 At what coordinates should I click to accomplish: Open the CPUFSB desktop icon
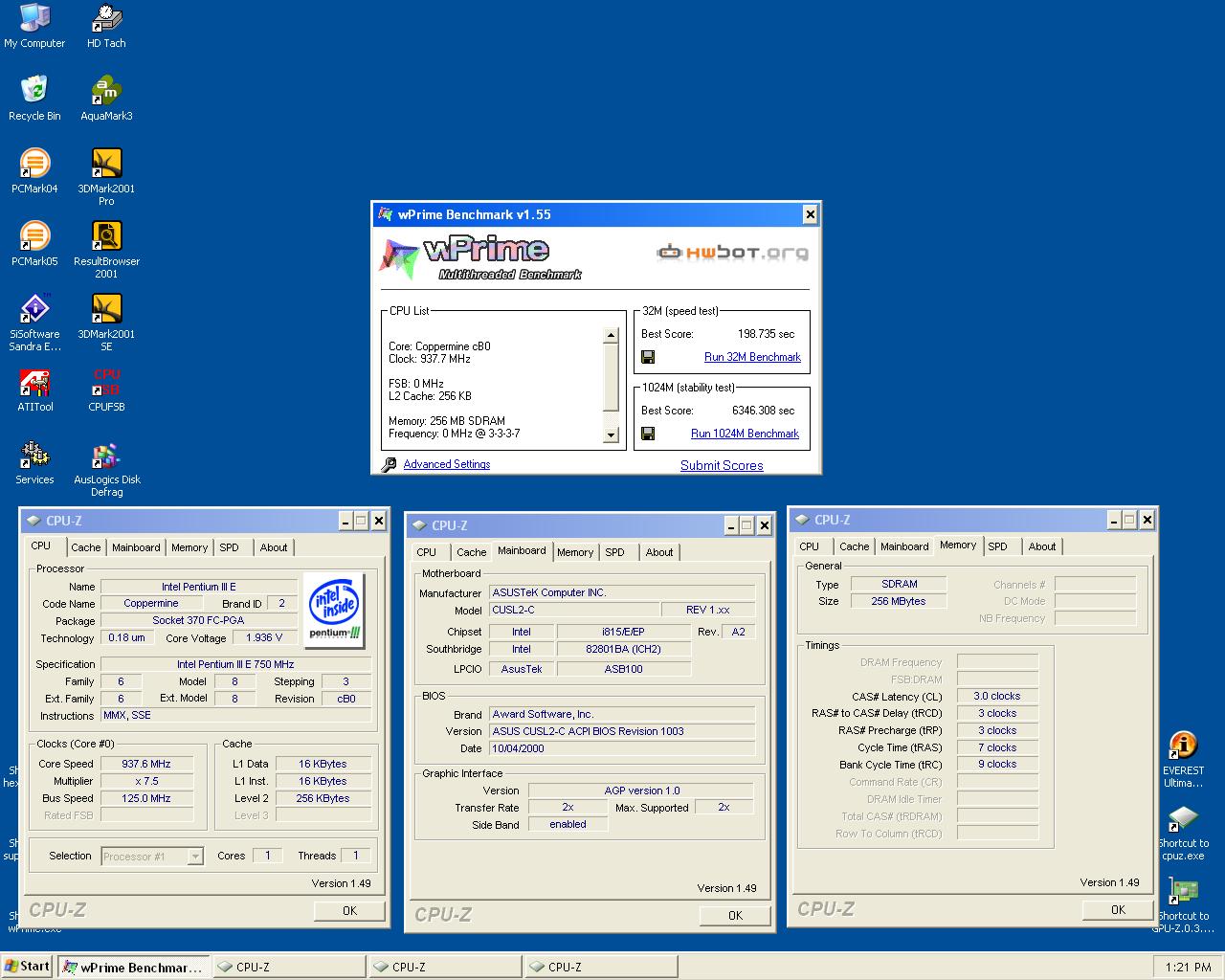pyautogui.click(x=106, y=390)
